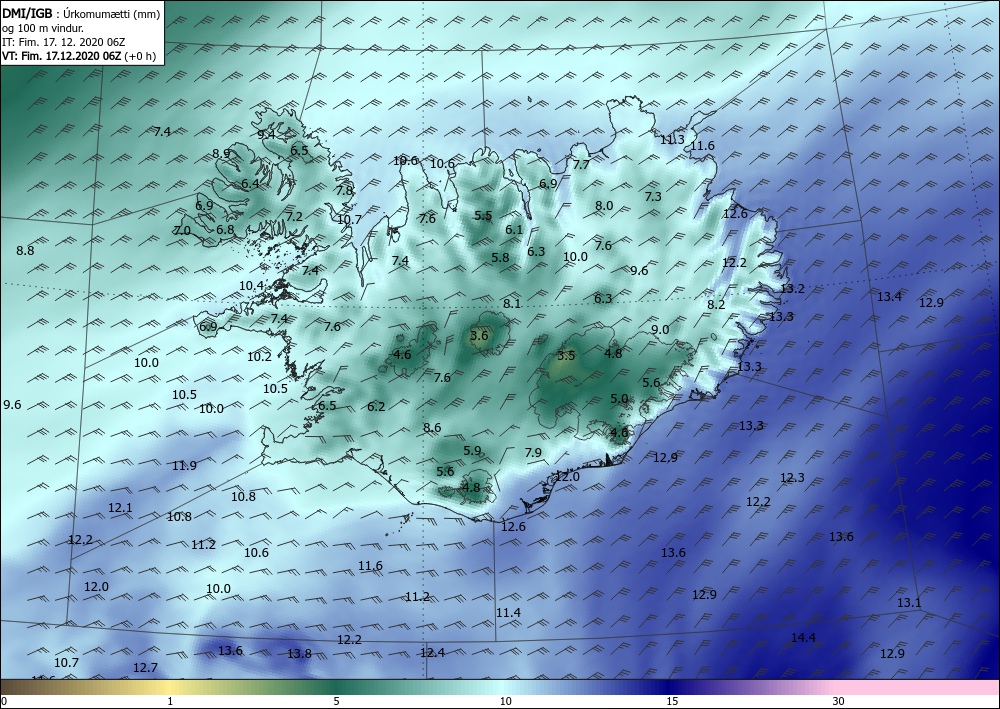Screen dimensions: 1000x709
Task: Click the '5' label on the color scale
Action: pos(336,701)
